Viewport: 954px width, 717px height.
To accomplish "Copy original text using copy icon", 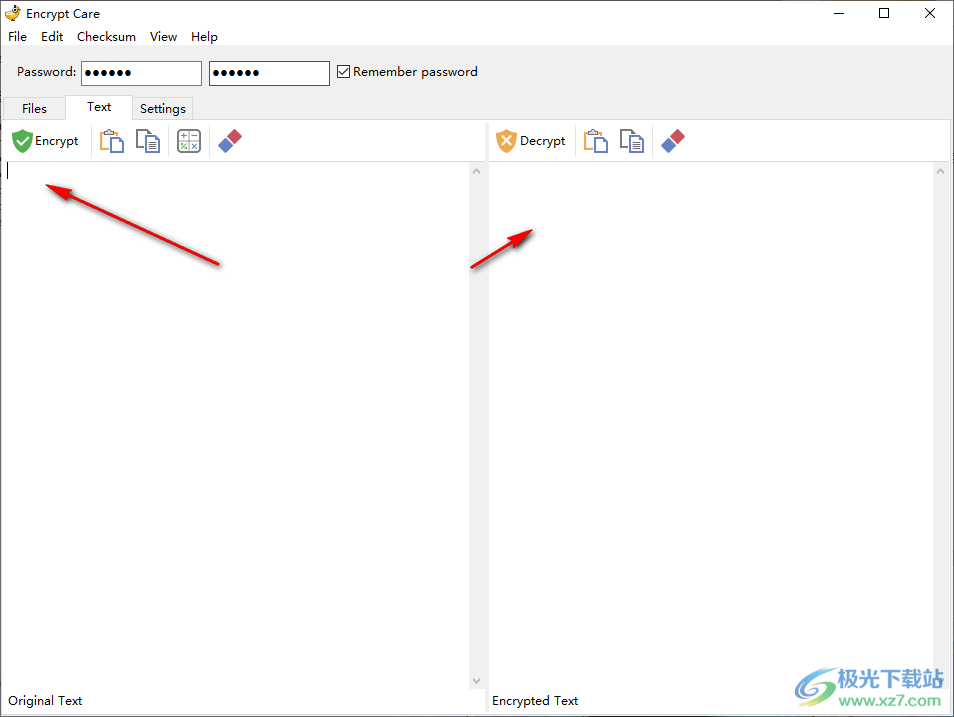I will (148, 141).
